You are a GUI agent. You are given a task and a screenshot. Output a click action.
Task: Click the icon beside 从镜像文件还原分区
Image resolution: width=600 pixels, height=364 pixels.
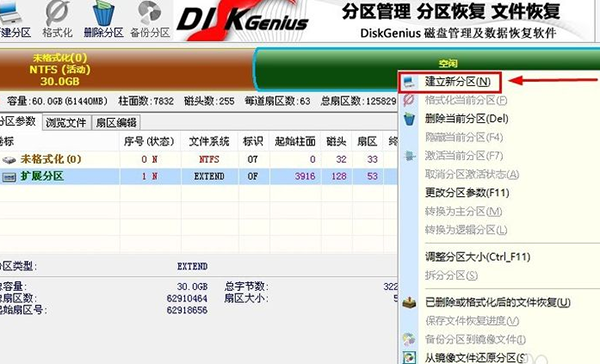click(x=409, y=357)
